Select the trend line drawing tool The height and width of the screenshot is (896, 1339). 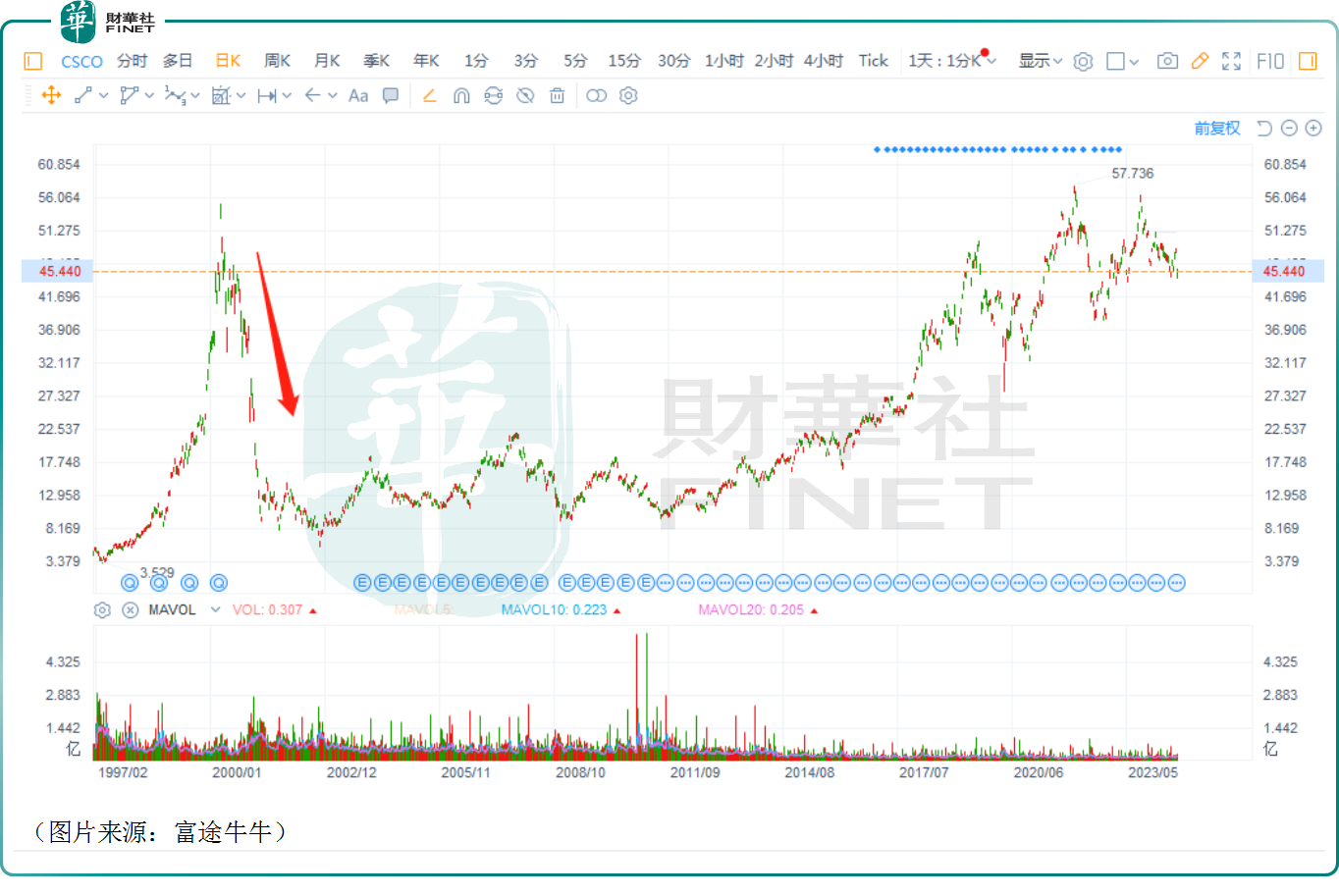click(x=83, y=95)
